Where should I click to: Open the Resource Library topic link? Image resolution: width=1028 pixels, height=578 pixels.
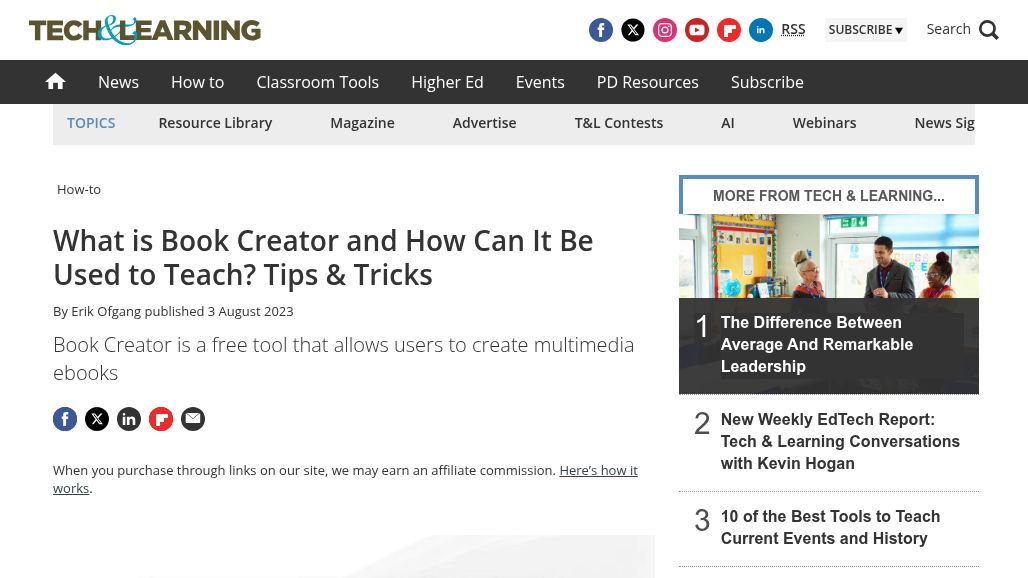click(x=215, y=123)
